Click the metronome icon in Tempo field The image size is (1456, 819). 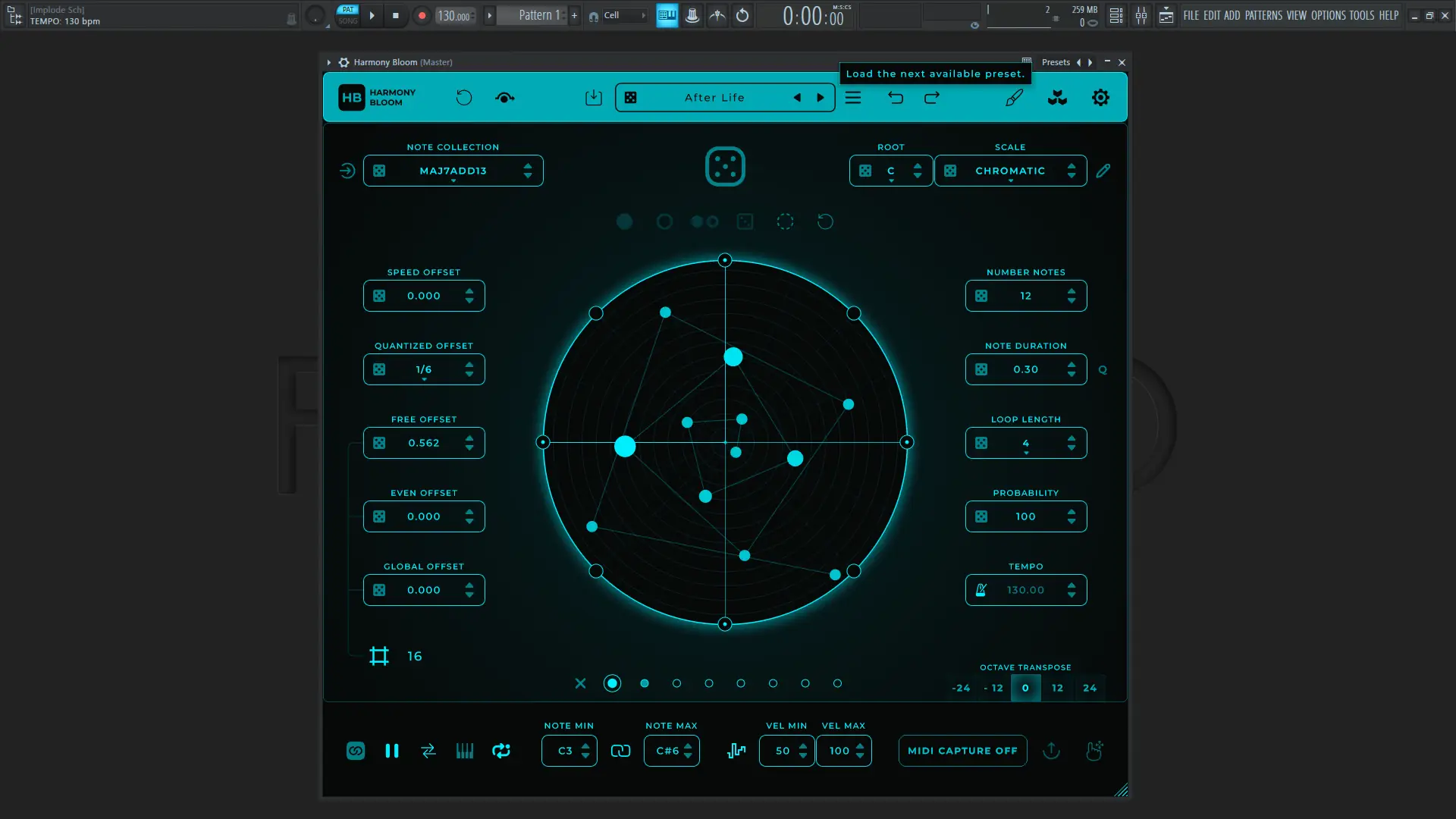tap(981, 590)
